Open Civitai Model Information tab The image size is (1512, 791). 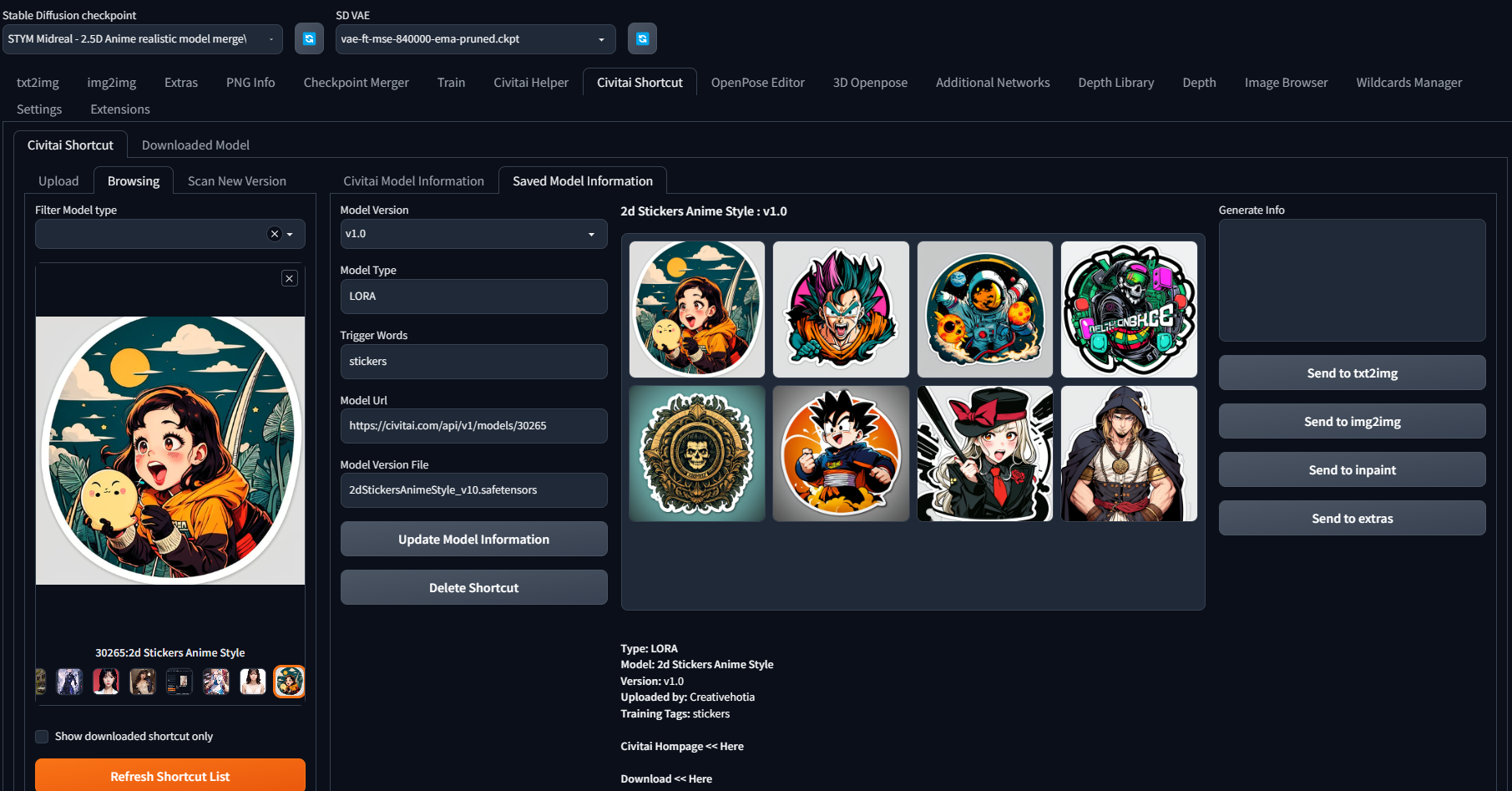click(414, 181)
